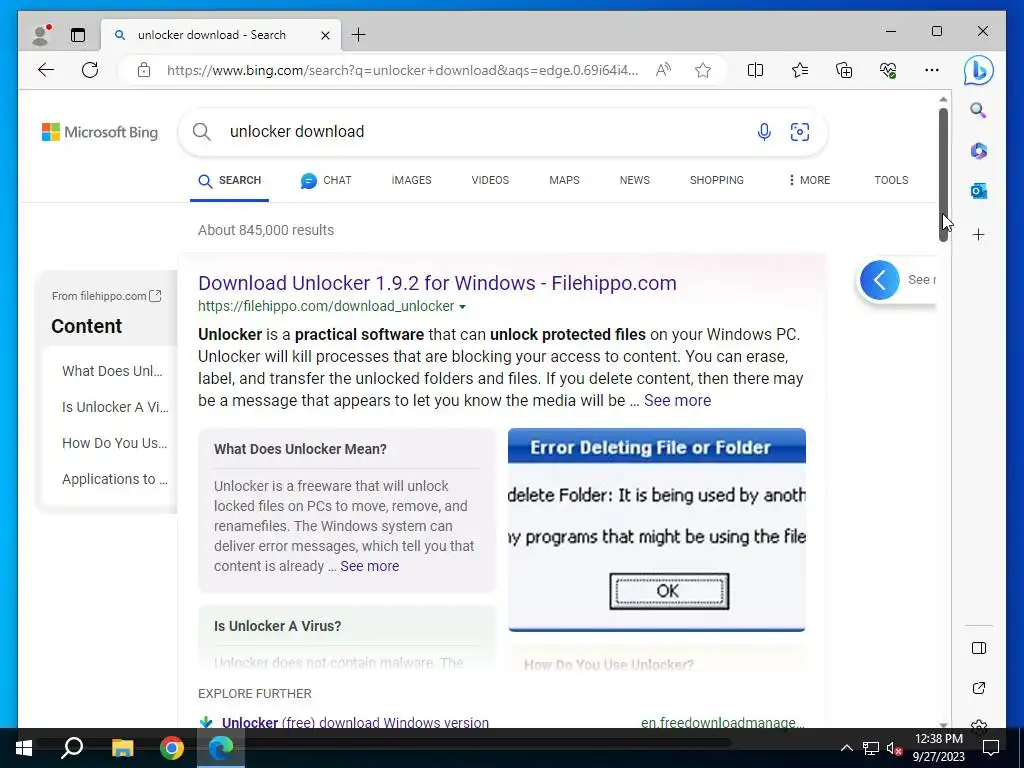
Task: Open the tab actions menu icon
Action: click(x=78, y=35)
